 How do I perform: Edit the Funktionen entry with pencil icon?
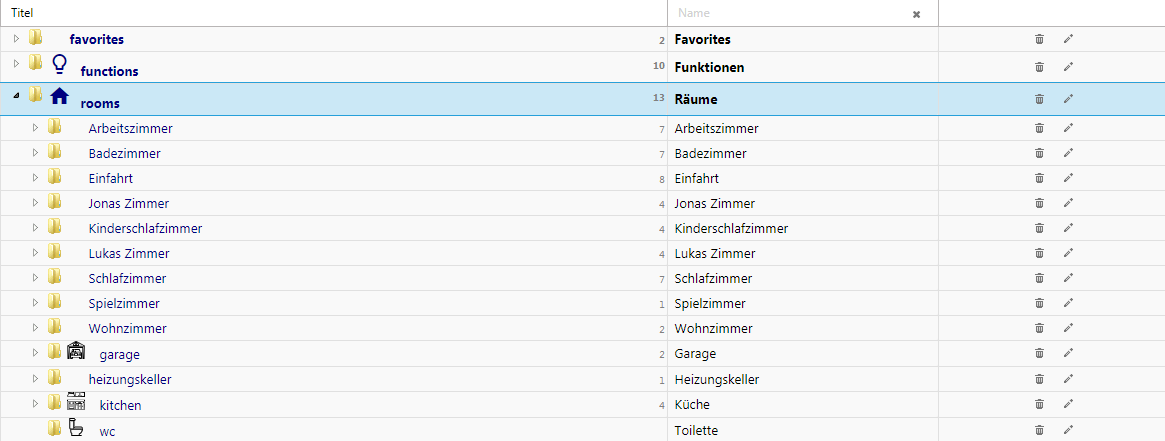[x=1068, y=67]
